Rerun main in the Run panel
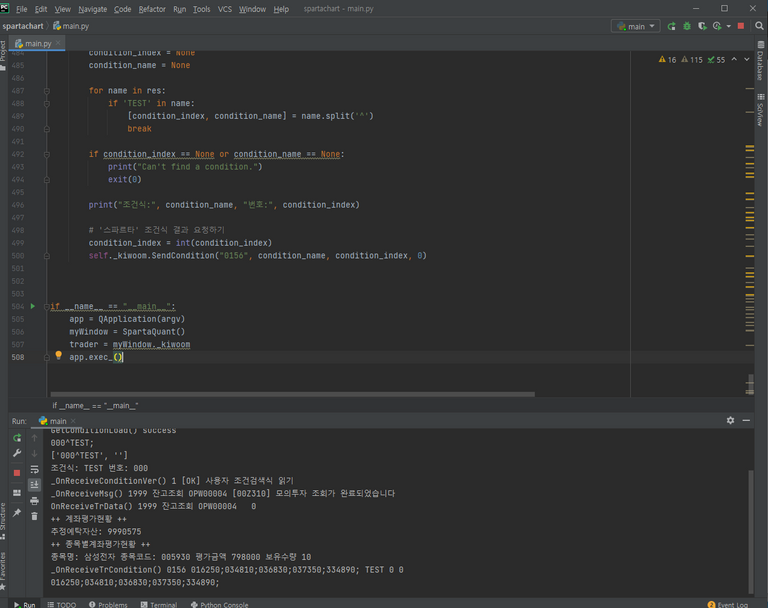This screenshot has width=768, height=608. [x=17, y=438]
